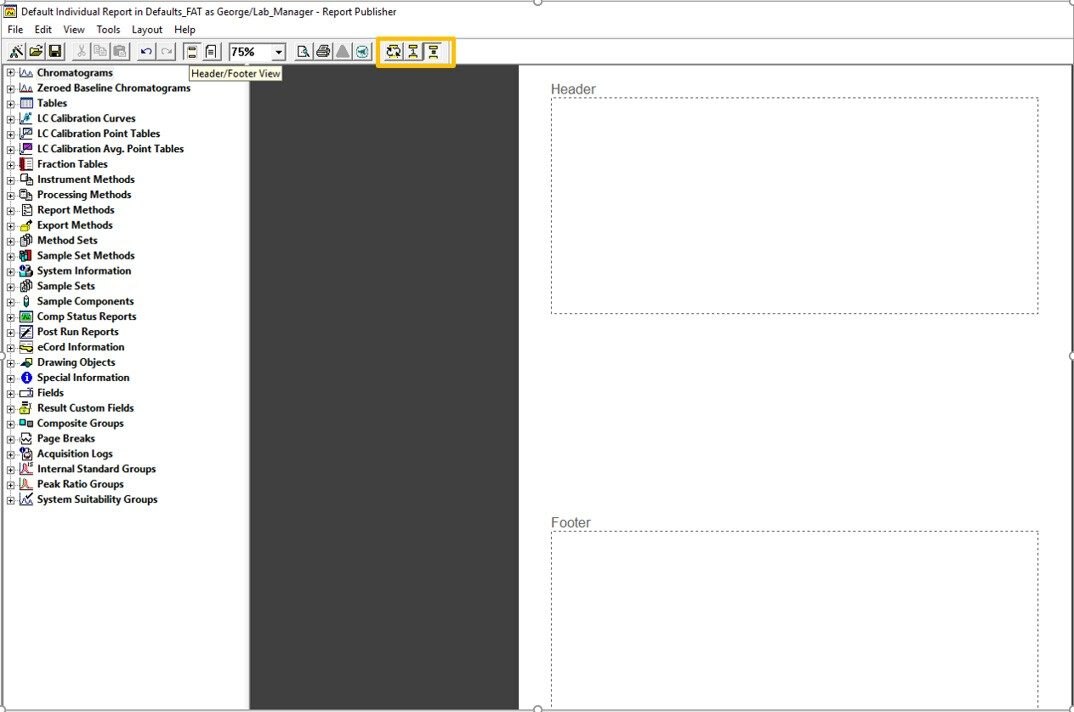Screen dimensions: 1074x712
Task: Open the Edit menu
Action: [x=43, y=29]
